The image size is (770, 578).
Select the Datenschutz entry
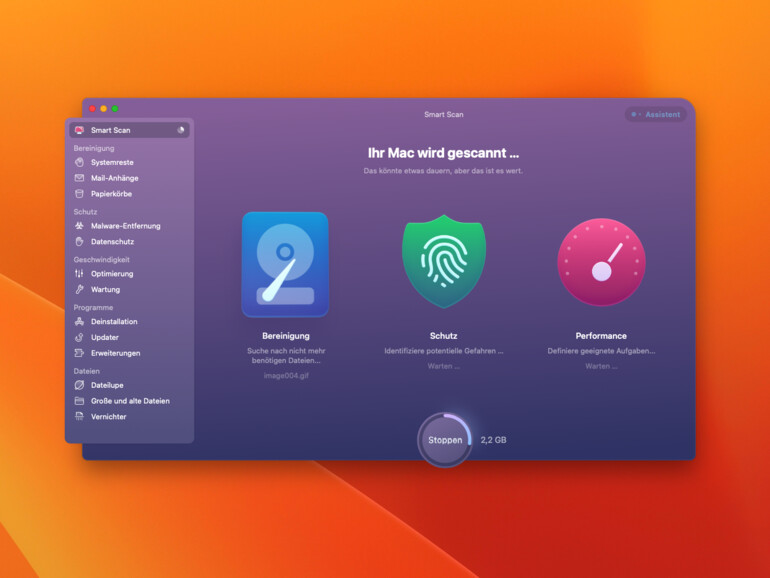coord(130,242)
